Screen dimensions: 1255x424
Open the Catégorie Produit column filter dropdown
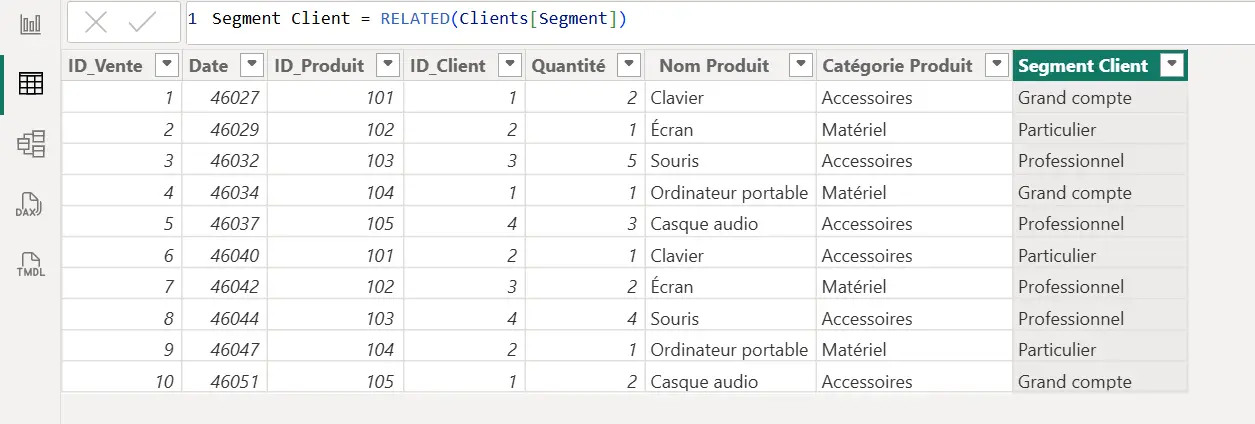coord(996,66)
